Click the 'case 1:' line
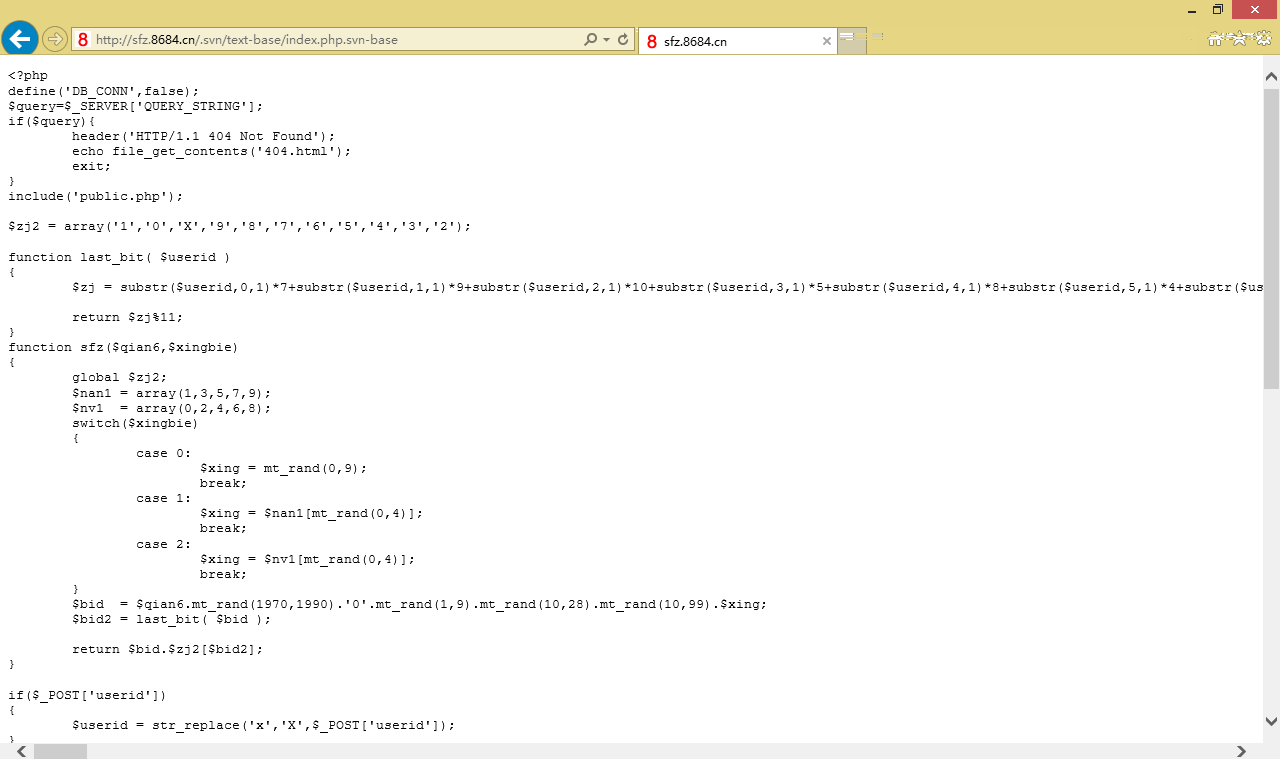Viewport: 1280px width, 759px height. (164, 498)
